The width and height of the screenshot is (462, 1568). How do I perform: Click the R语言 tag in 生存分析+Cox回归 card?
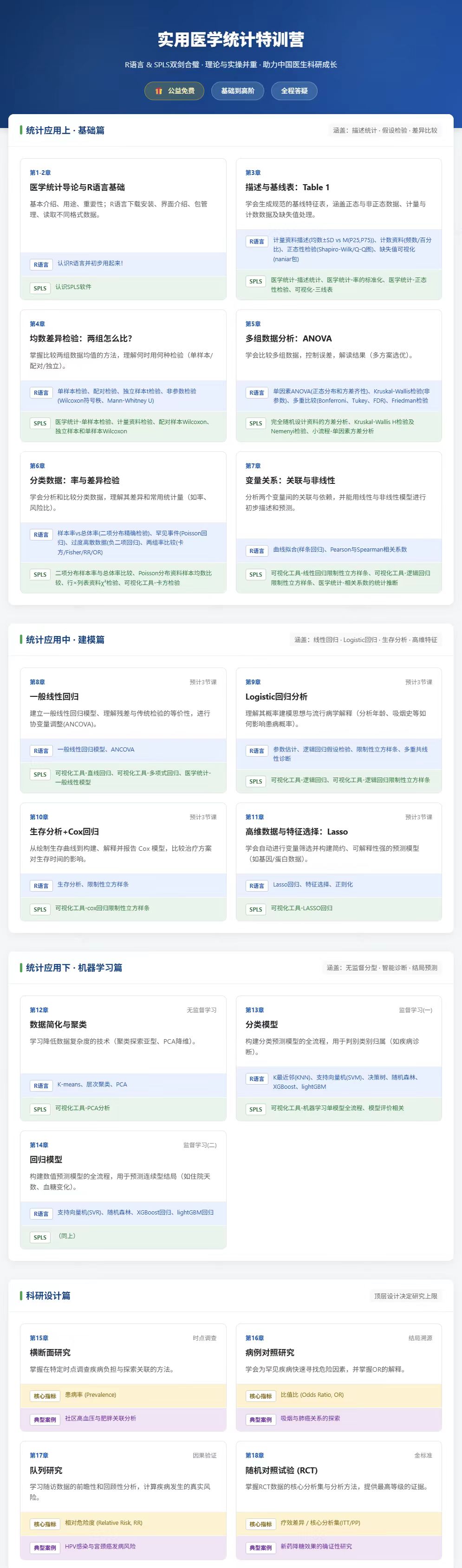coord(41,886)
